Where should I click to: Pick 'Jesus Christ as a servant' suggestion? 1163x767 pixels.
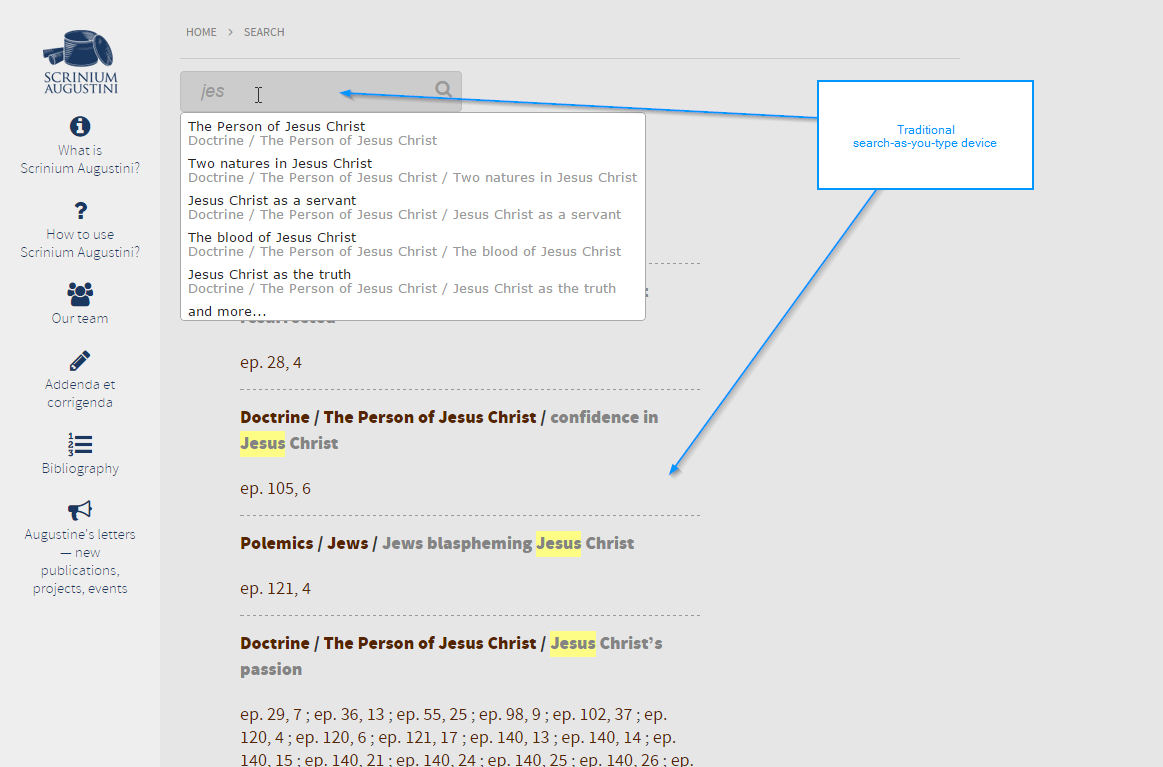[x=272, y=201]
